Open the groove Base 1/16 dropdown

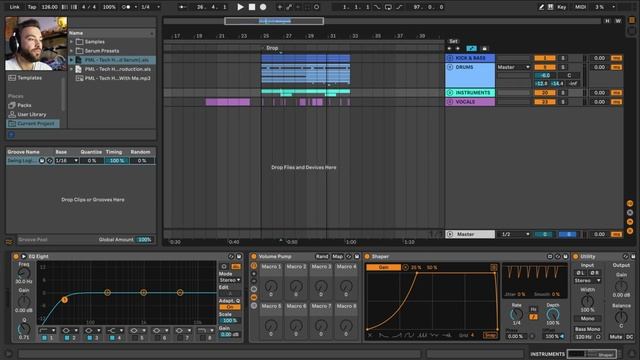[67, 161]
